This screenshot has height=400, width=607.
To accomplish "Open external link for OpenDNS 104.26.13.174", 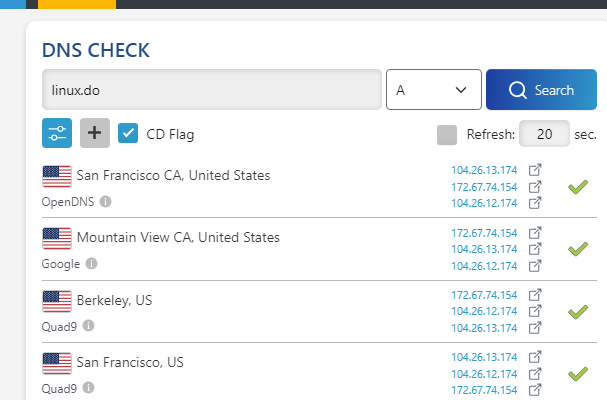I will click(x=535, y=170).
